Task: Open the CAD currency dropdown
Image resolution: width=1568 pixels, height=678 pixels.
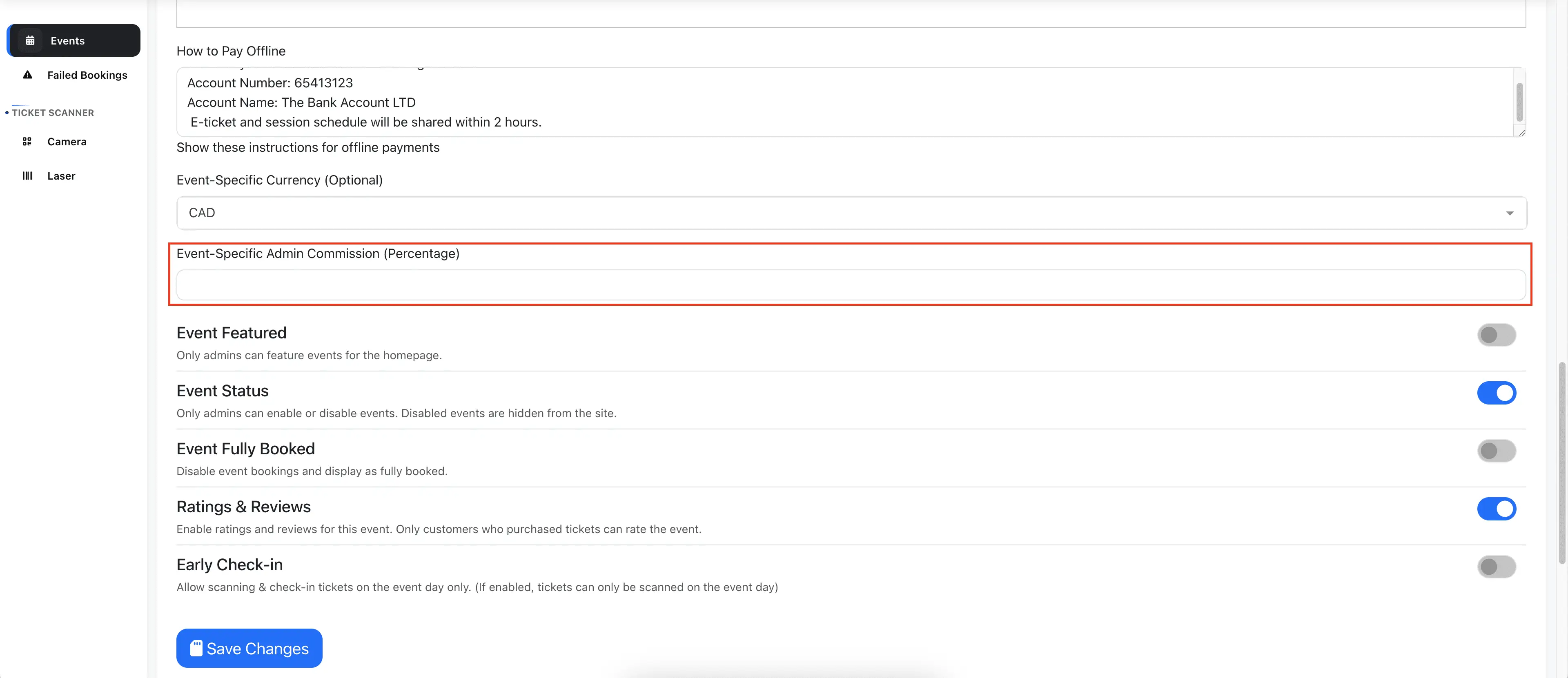Action: (x=851, y=213)
